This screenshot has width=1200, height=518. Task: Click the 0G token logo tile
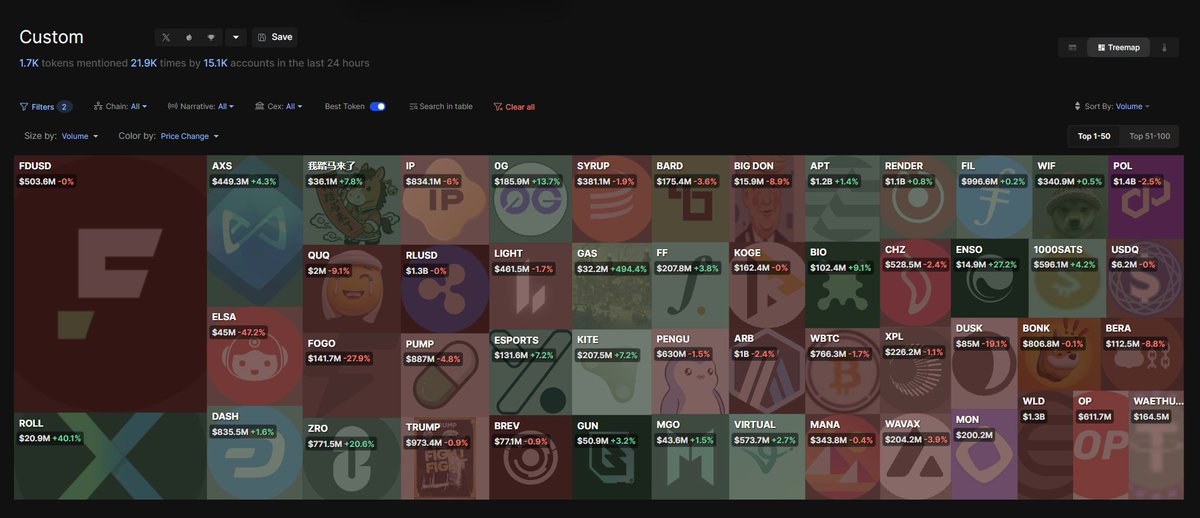click(x=530, y=199)
